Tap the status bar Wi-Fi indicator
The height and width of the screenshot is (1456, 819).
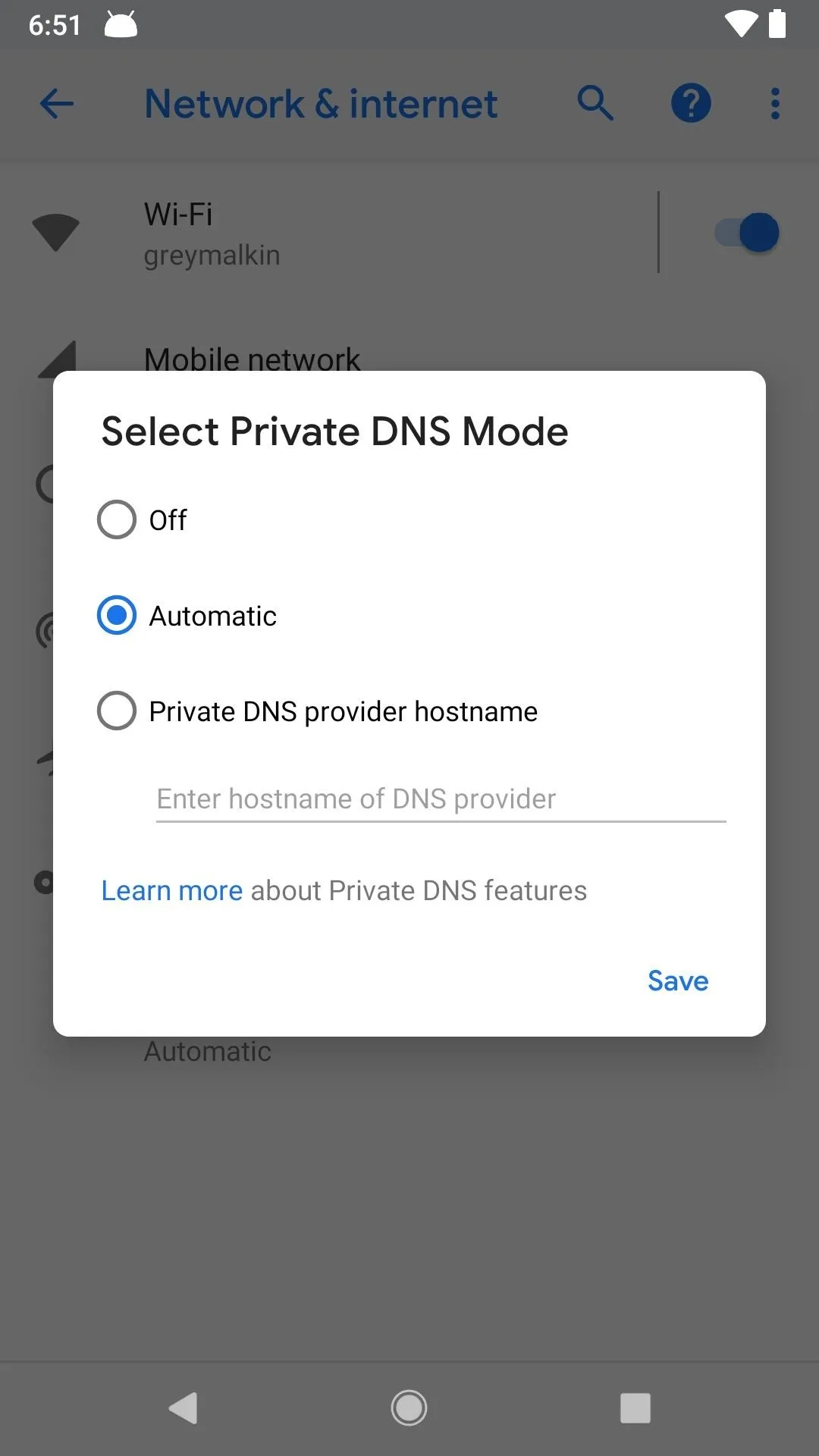click(741, 24)
